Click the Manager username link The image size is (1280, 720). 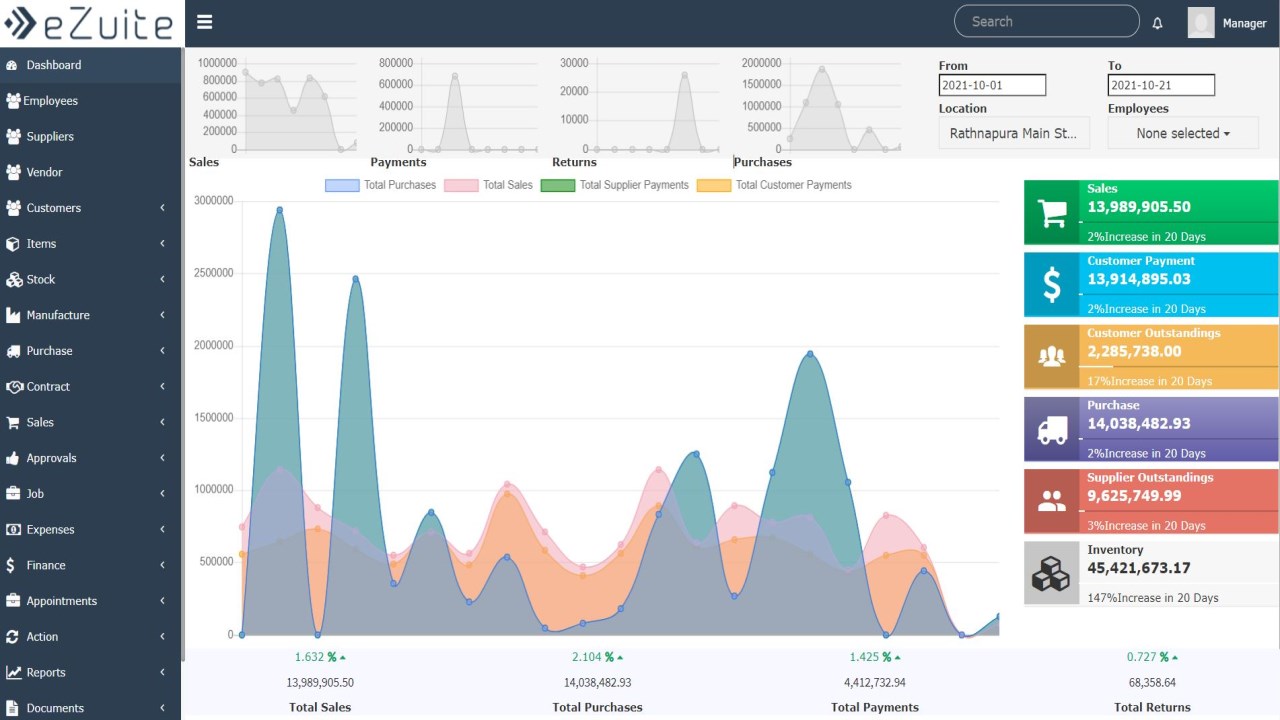coord(1245,23)
